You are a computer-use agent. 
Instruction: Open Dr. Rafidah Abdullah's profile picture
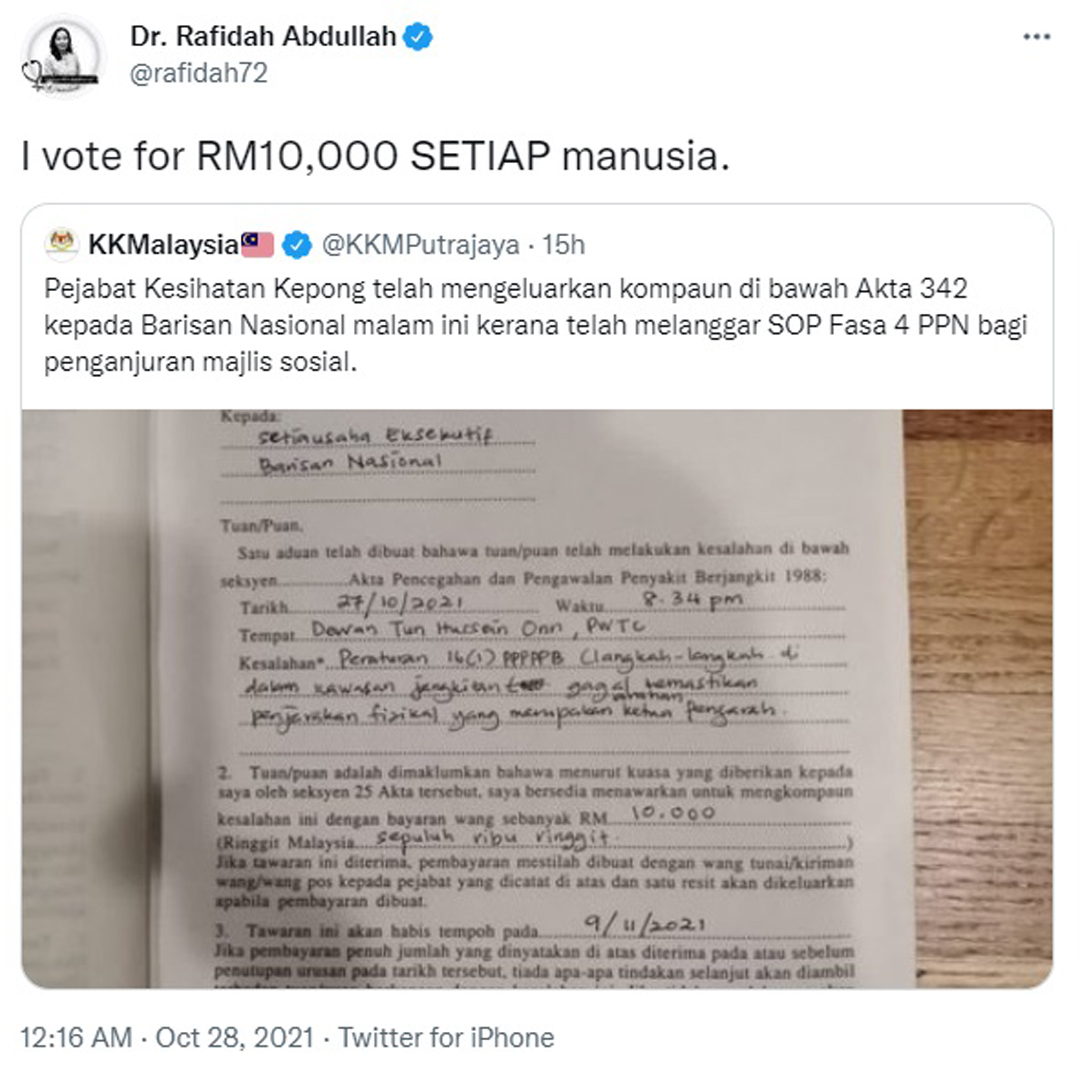pyautogui.click(x=63, y=56)
